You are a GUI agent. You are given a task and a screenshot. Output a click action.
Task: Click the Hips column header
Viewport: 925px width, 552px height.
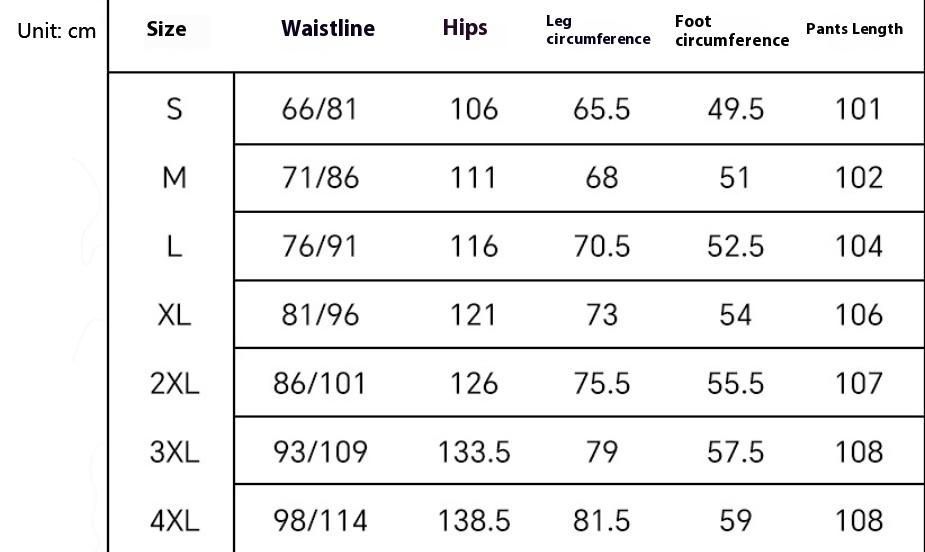(x=465, y=28)
